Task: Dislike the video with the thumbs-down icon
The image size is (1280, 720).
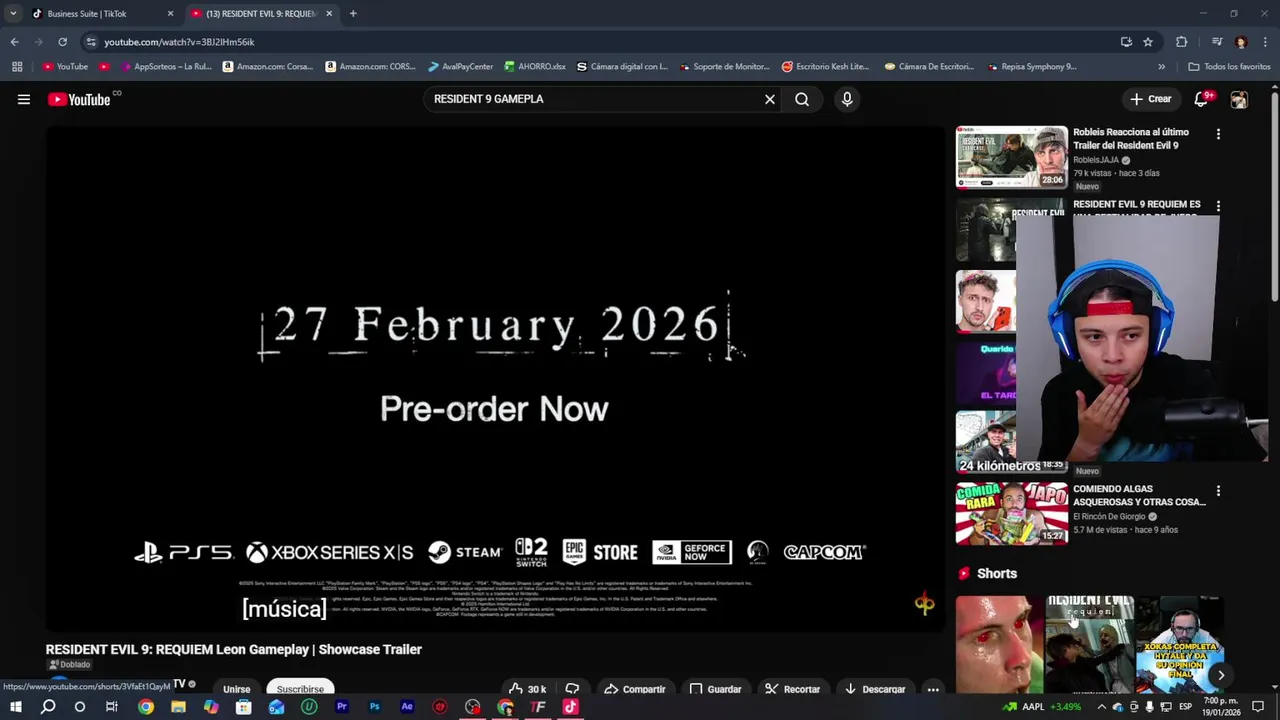Action: 572,689
